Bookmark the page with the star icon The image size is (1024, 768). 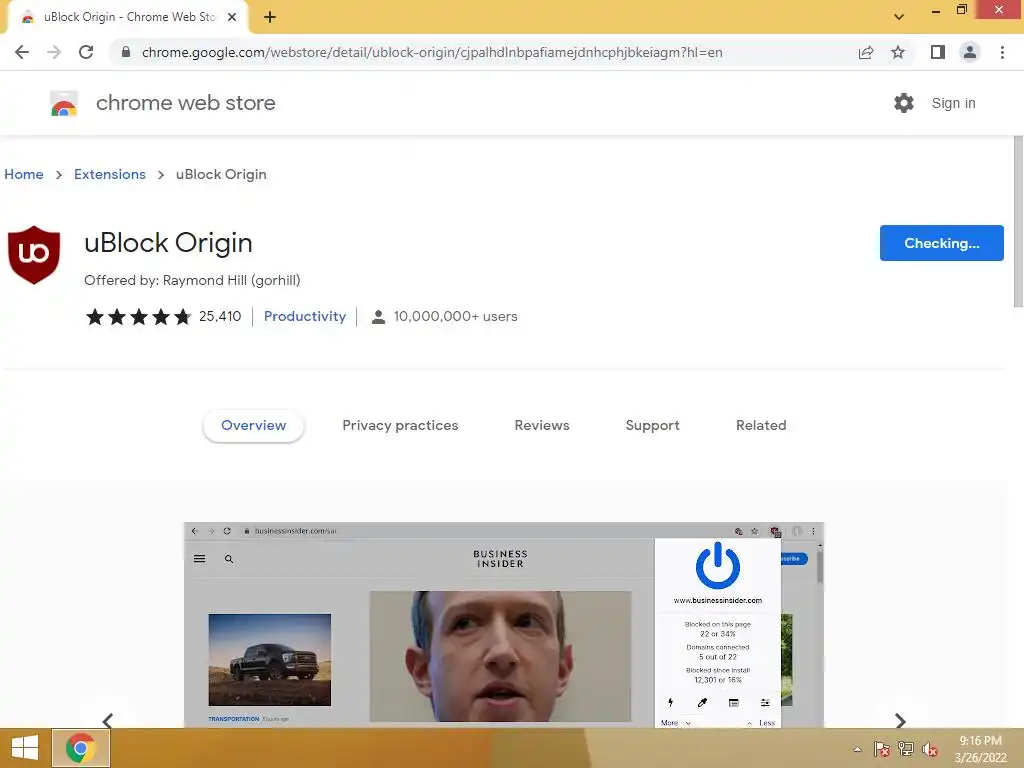pos(898,52)
